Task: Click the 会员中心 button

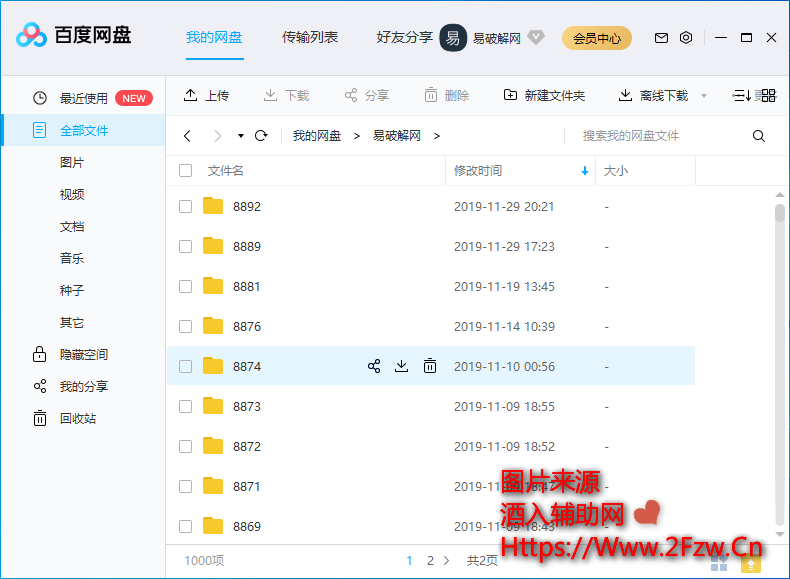Action: click(596, 38)
